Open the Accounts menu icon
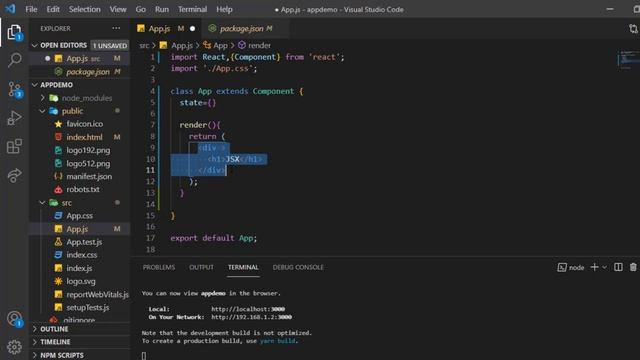This screenshot has height=360, width=640. (x=14, y=319)
